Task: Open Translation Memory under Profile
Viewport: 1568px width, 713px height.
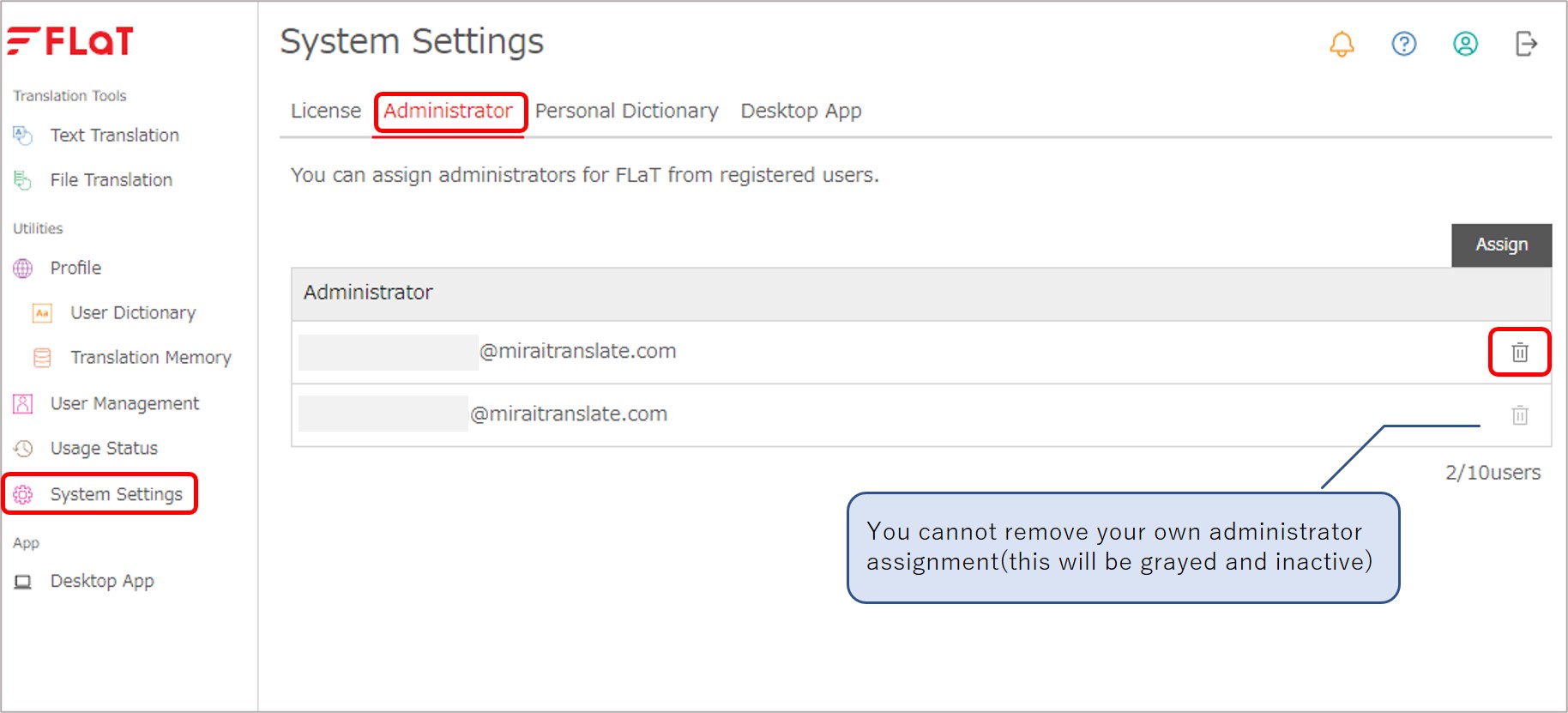Action: point(151,357)
